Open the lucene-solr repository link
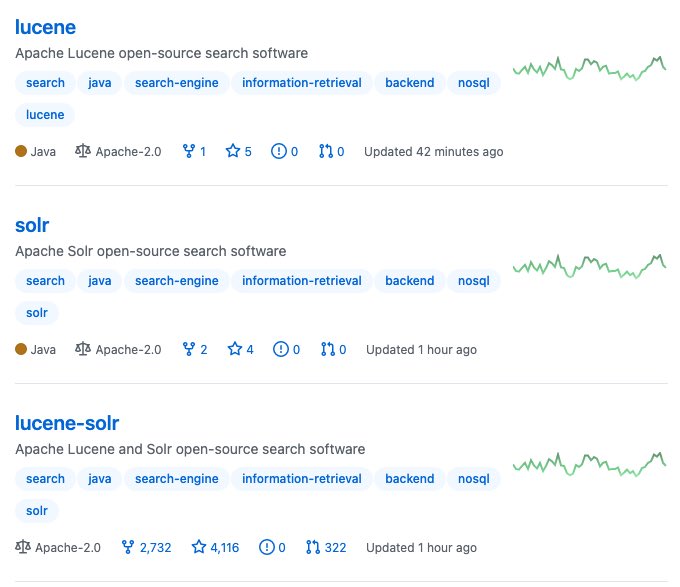The width and height of the screenshot is (680, 587). [x=67, y=423]
